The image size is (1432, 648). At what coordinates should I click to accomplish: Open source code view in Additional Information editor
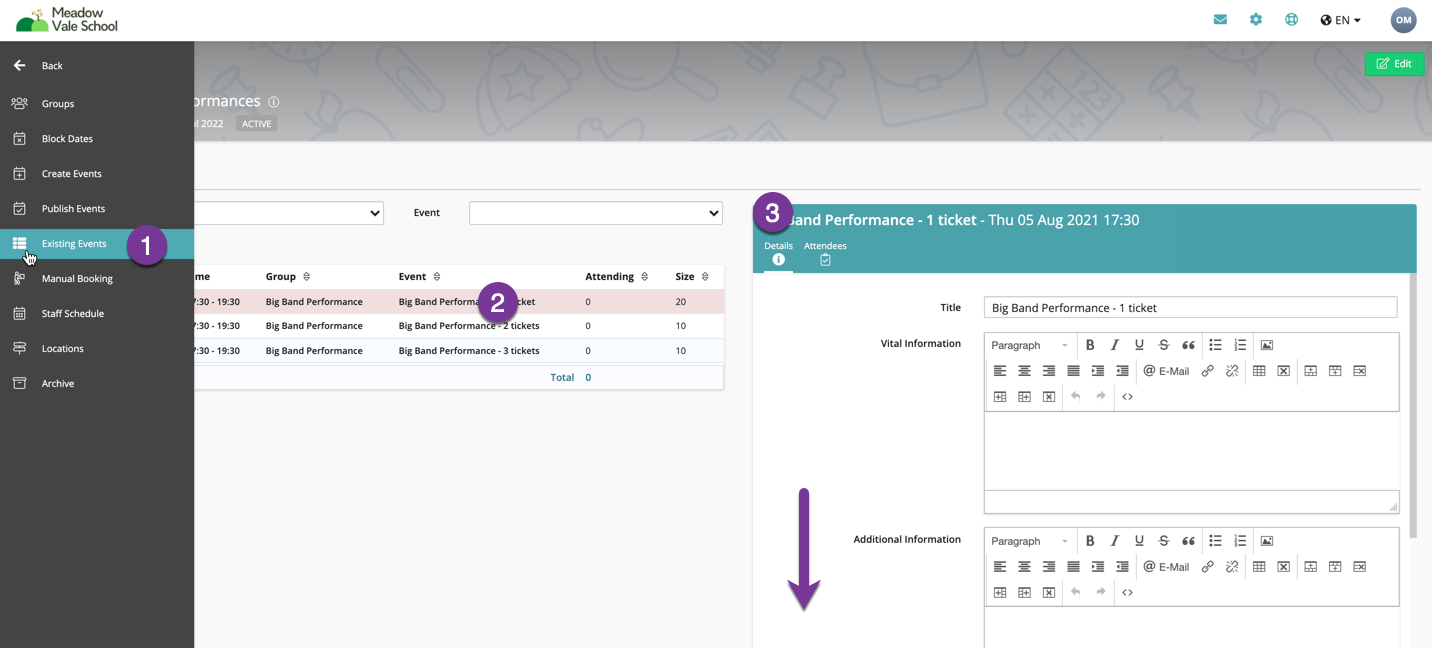(1127, 593)
